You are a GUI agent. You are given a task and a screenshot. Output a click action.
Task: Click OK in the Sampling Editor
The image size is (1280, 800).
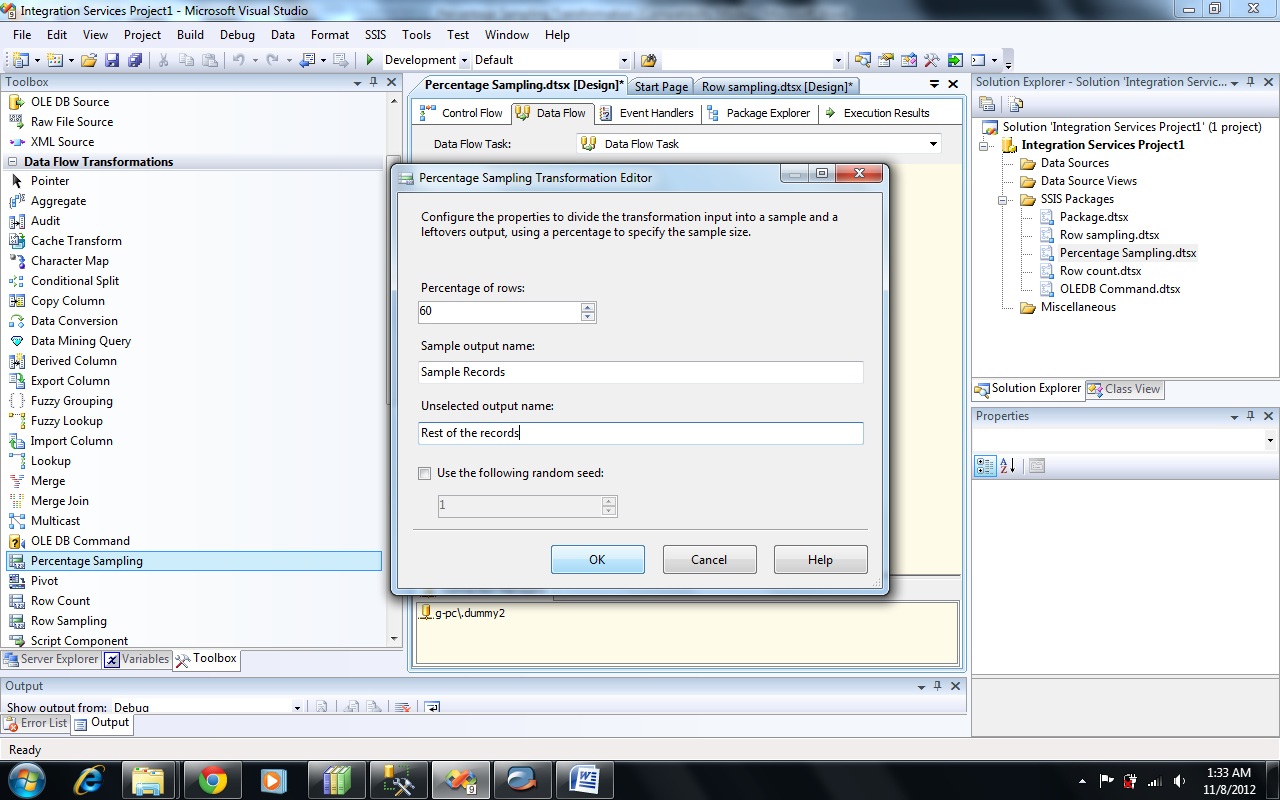597,560
